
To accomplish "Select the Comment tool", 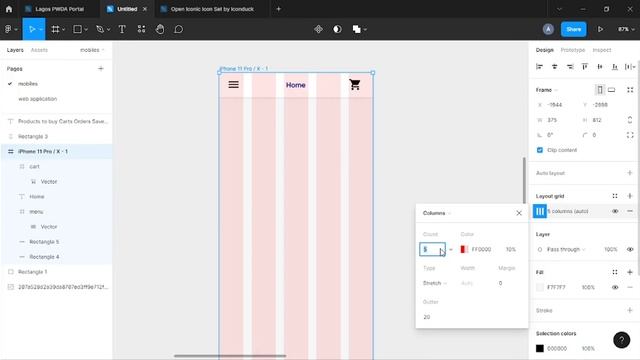I will click(178, 29).
